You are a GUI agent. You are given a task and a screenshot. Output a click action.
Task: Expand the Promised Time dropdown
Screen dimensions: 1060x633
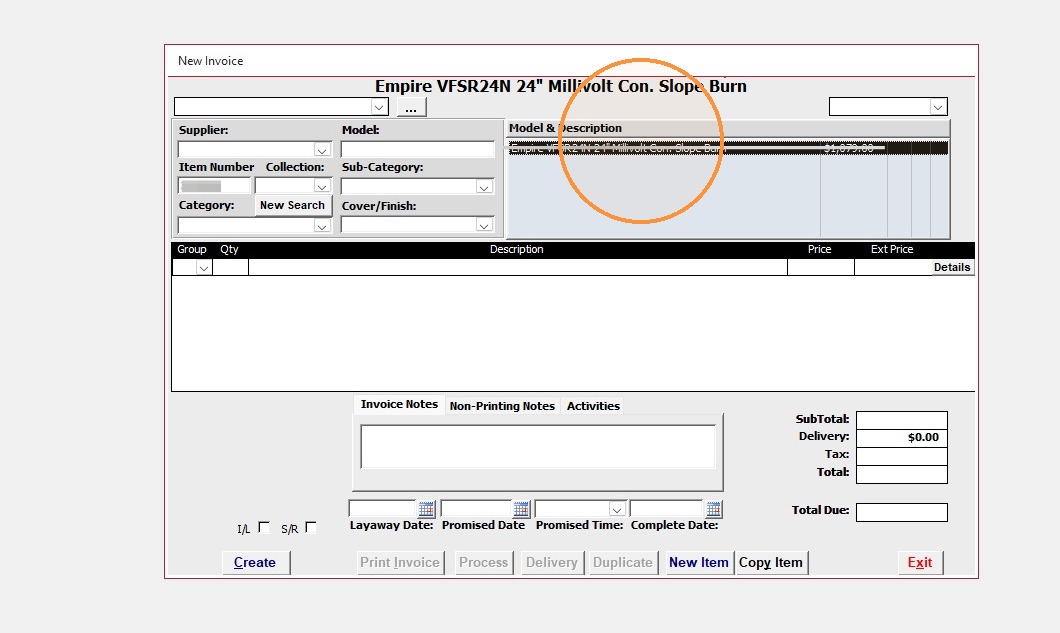click(617, 509)
